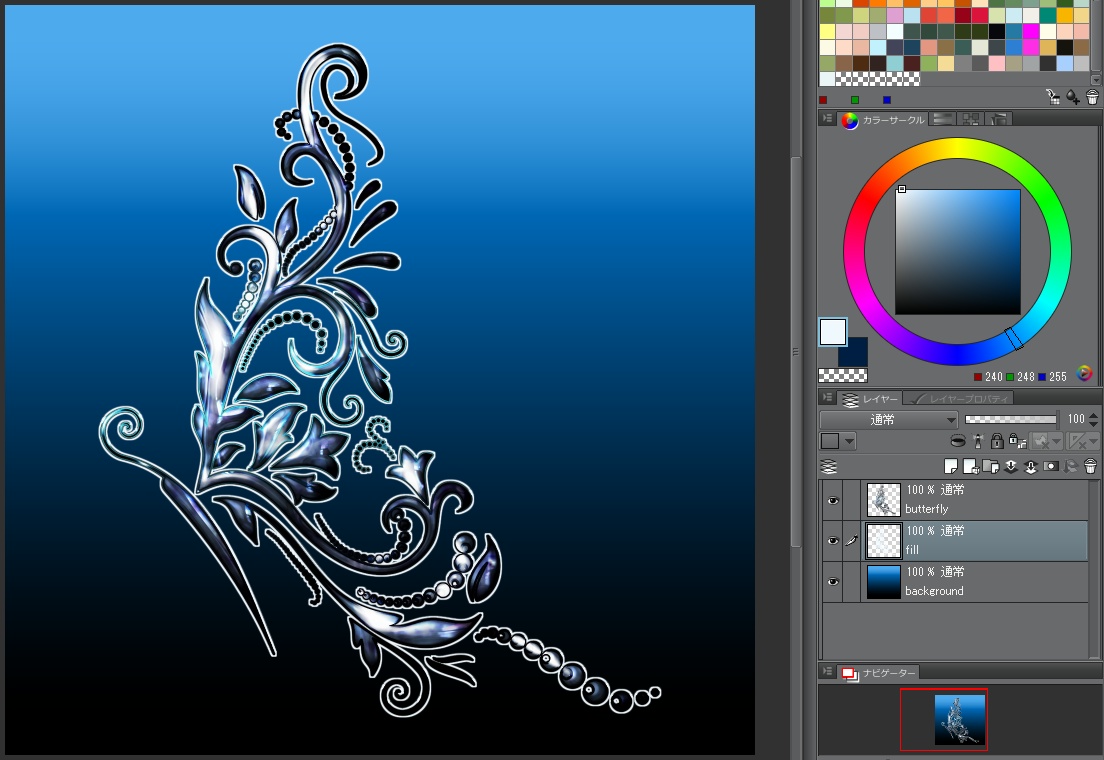
Task: Open the blending mode dropdown (通常)
Action: 888,420
